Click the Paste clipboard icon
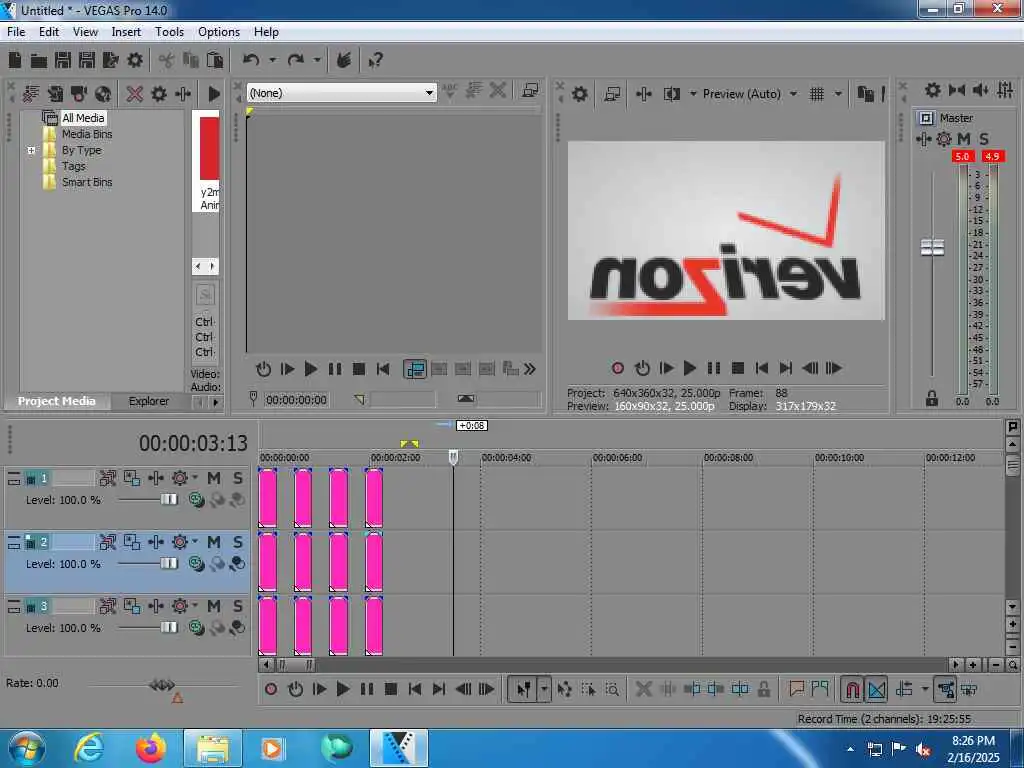1024x768 pixels. pos(215,61)
